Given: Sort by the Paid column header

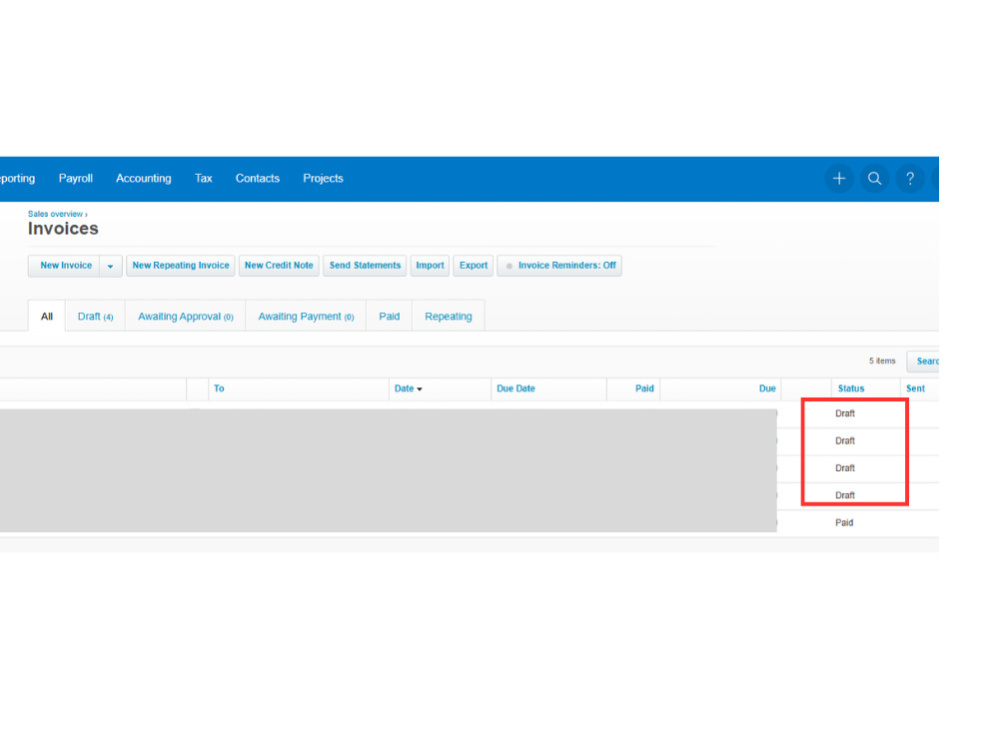Looking at the screenshot, I should pos(644,388).
